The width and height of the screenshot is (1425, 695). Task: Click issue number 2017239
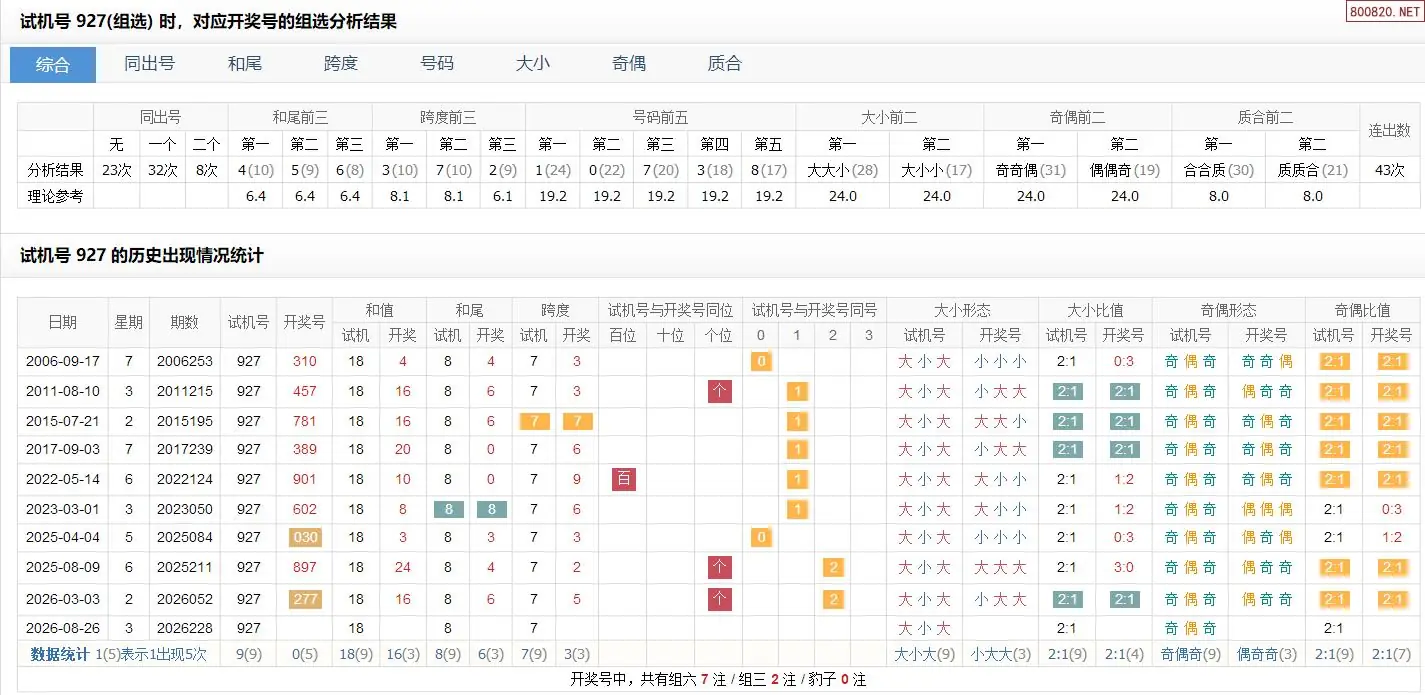185,449
